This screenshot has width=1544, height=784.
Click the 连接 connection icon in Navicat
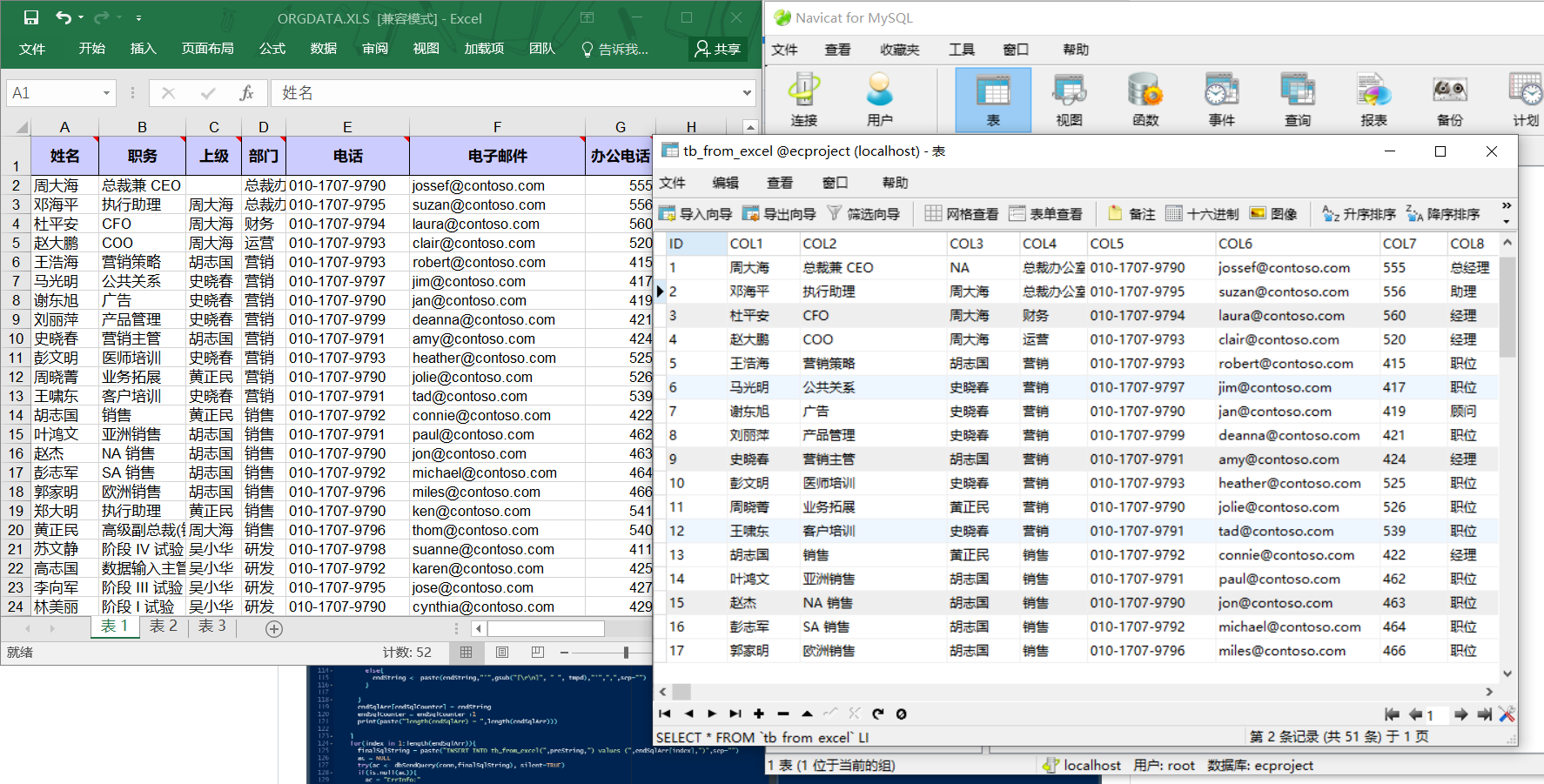pos(803,99)
